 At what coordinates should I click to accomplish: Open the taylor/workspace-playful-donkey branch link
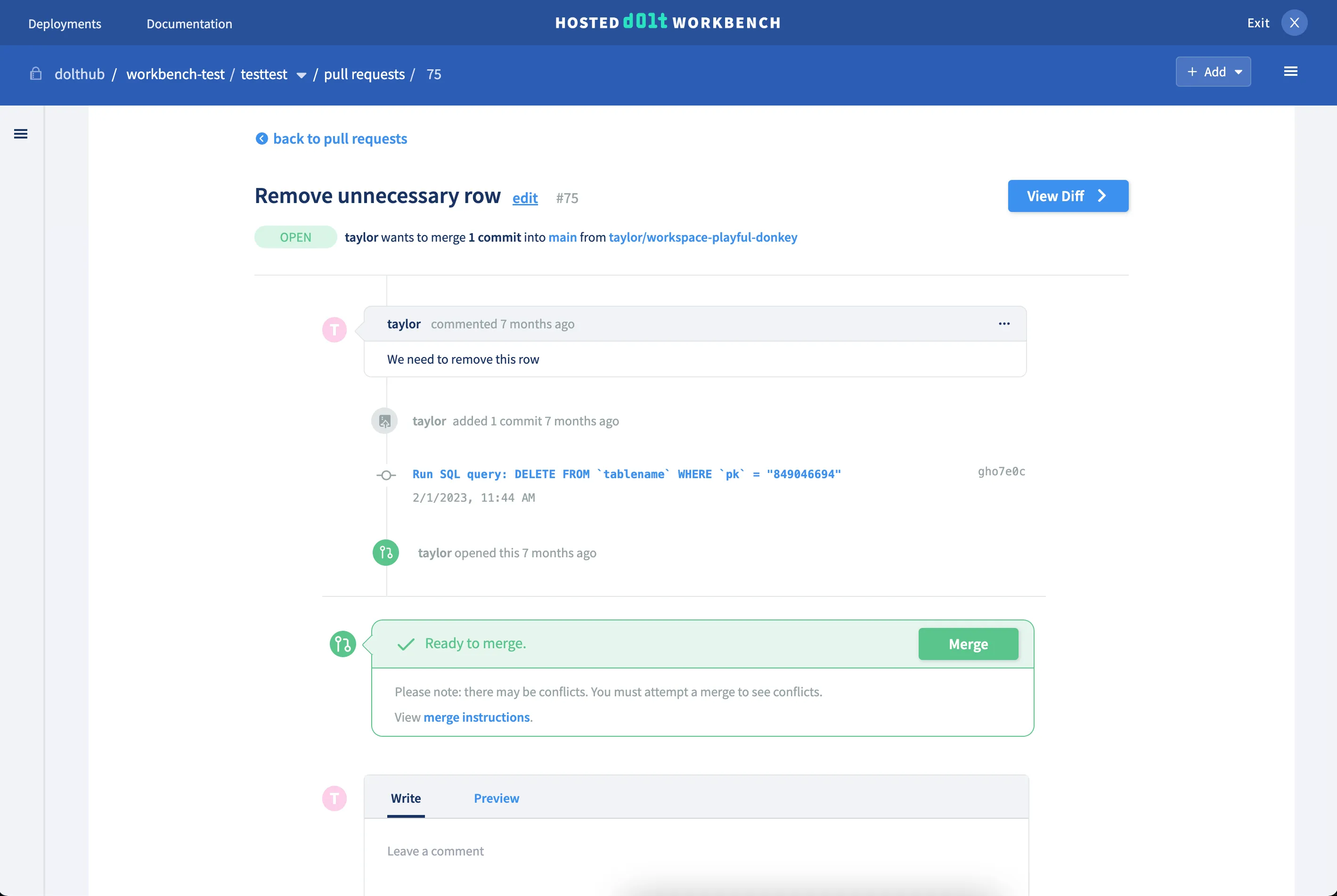point(702,237)
